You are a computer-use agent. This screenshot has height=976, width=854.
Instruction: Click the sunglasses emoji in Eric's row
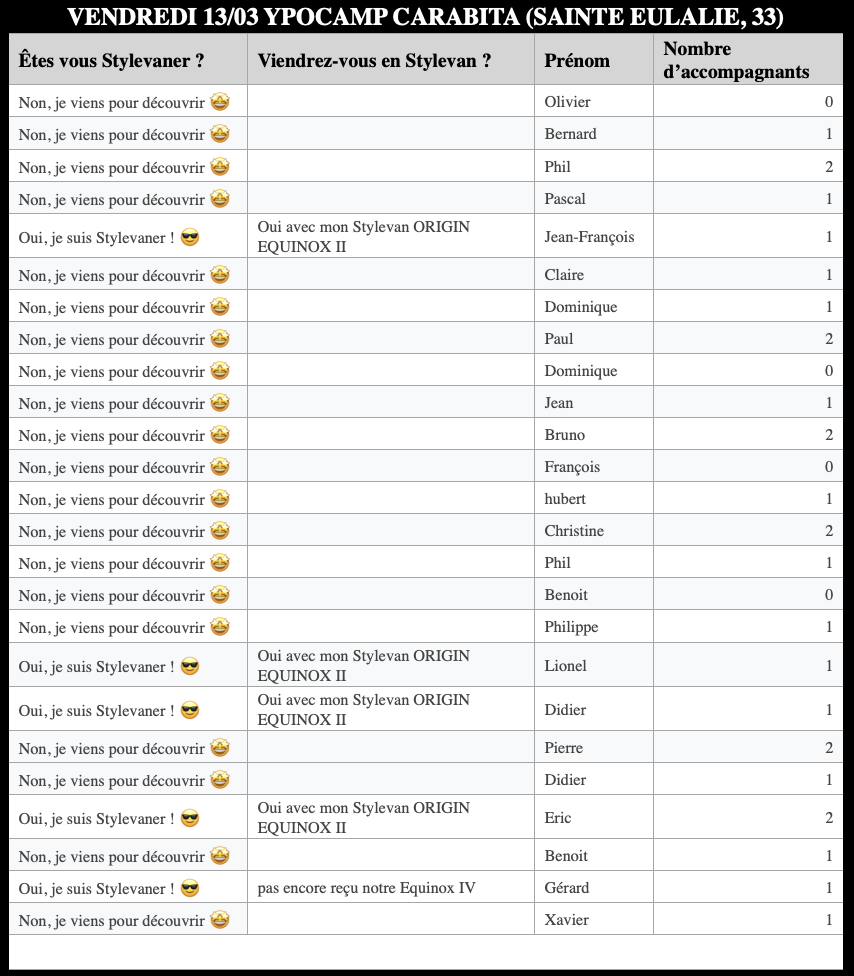click(190, 819)
